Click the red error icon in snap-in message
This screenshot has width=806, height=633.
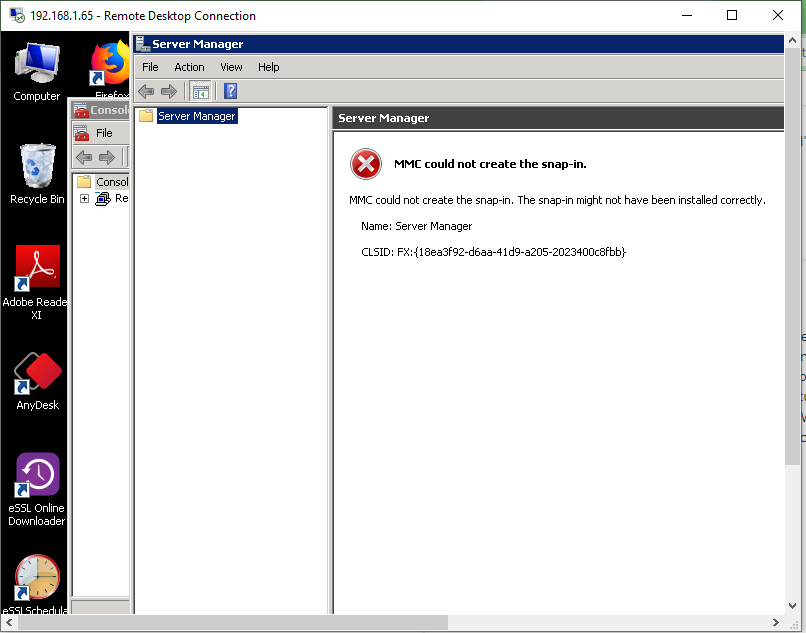[365, 164]
